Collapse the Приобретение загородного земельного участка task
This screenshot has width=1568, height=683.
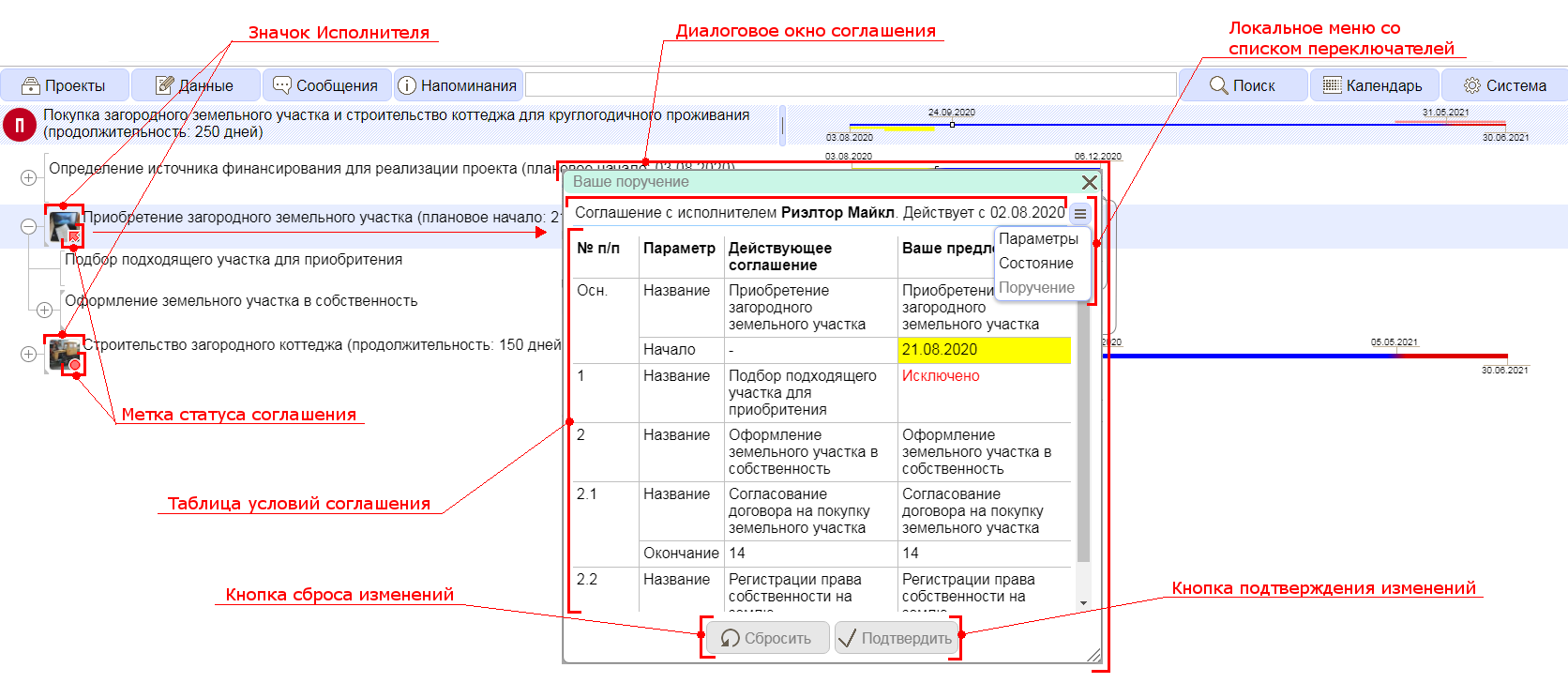[29, 226]
